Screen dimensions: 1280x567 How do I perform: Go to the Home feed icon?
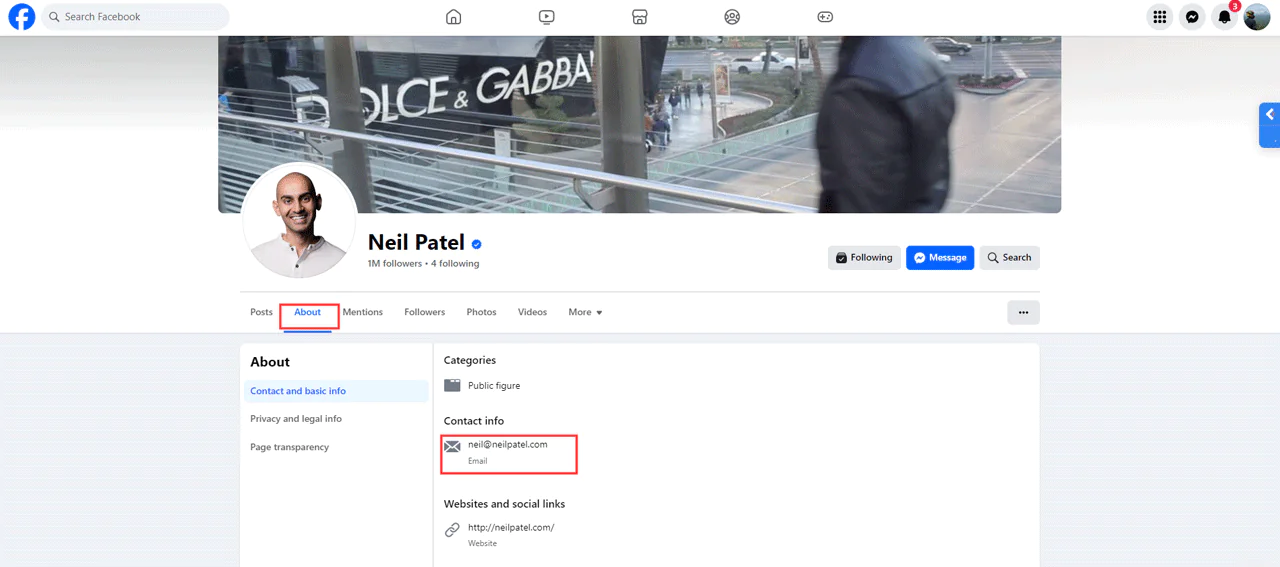(454, 17)
